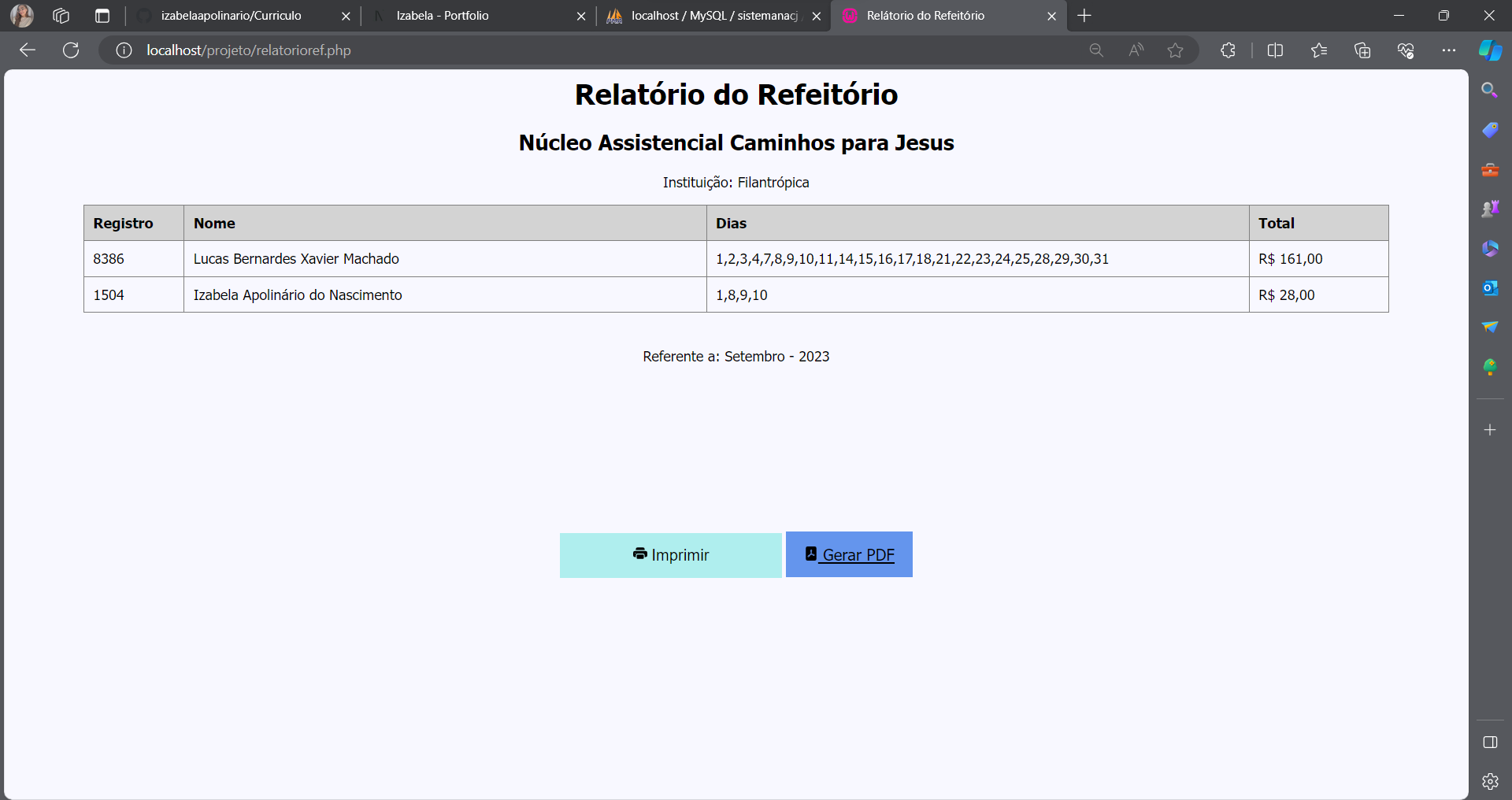Click the address bar URL field
This screenshot has width=1512, height=800.
pos(551,50)
